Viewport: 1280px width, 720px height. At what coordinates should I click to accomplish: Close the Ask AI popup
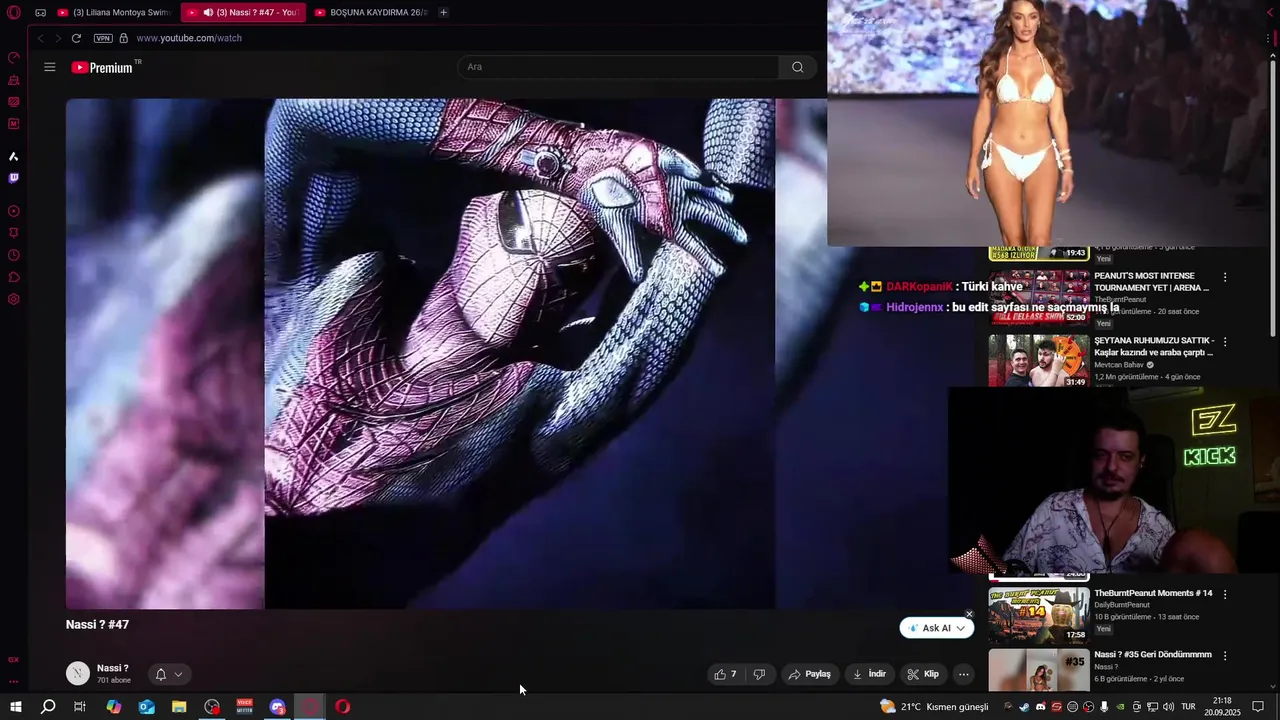point(969,614)
